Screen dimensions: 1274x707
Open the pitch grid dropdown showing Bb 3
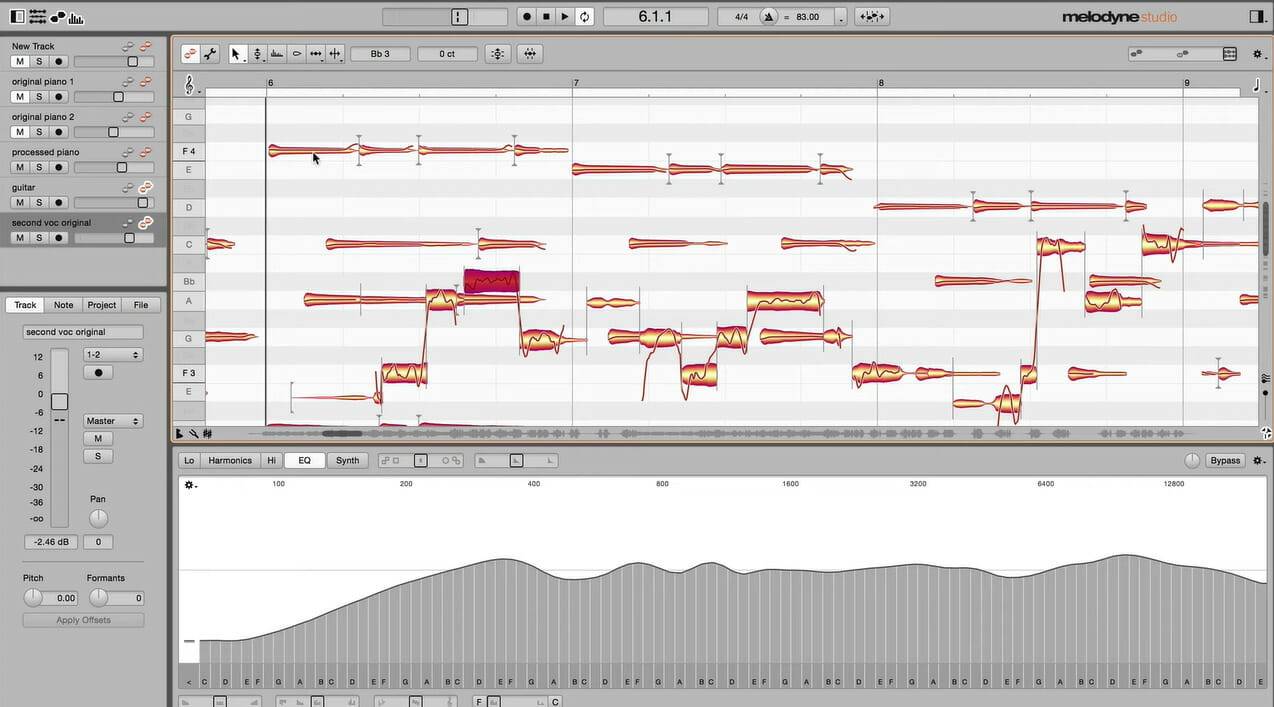[380, 54]
